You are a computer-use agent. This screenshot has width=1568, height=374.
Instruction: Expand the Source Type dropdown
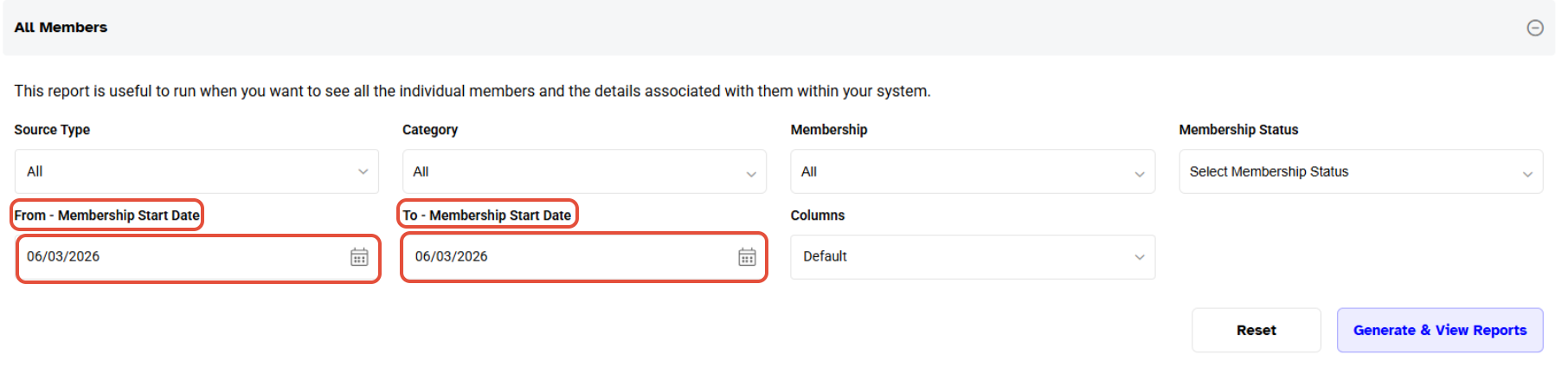pos(196,171)
